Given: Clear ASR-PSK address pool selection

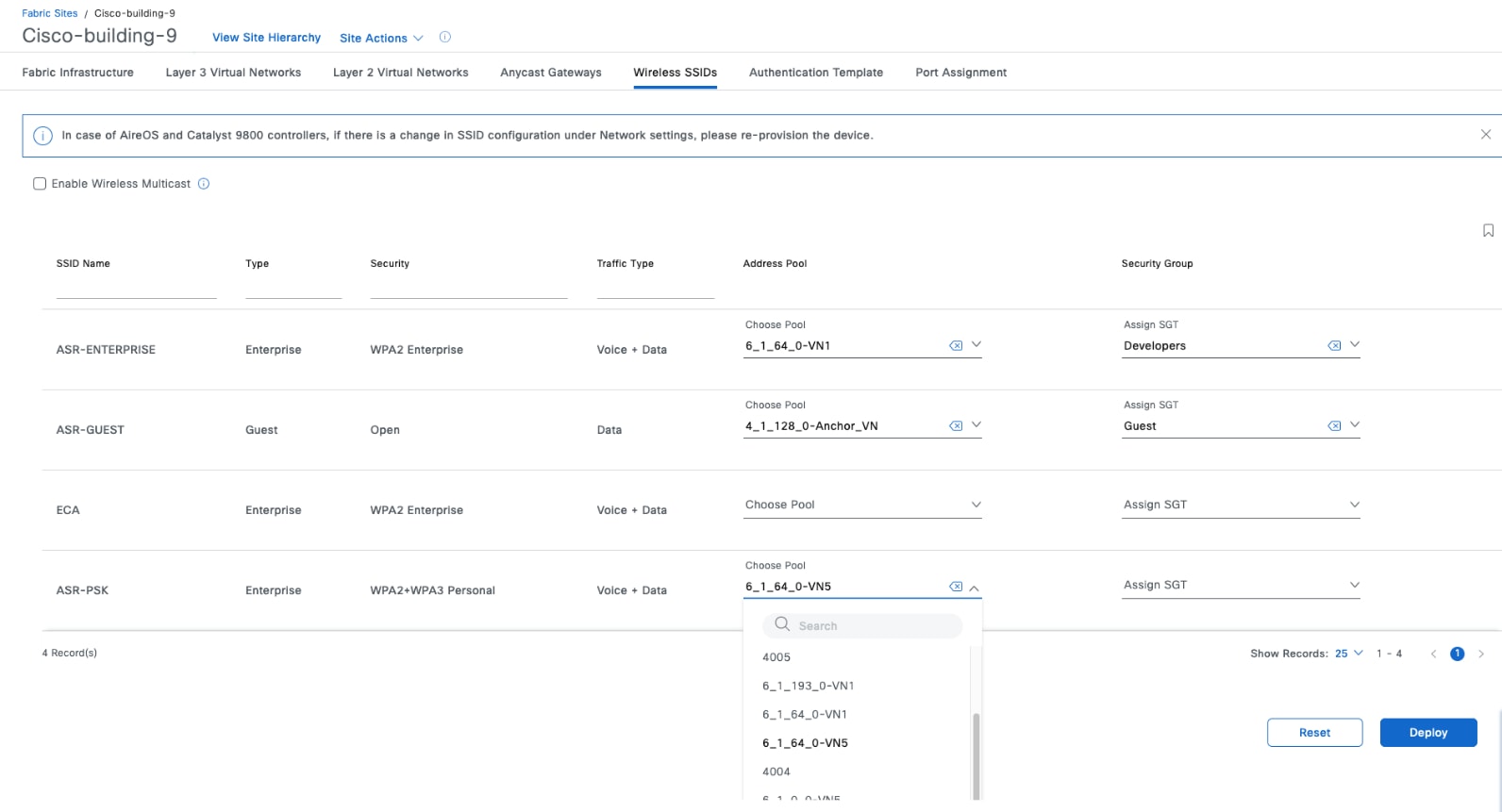Looking at the screenshot, I should click(x=956, y=587).
